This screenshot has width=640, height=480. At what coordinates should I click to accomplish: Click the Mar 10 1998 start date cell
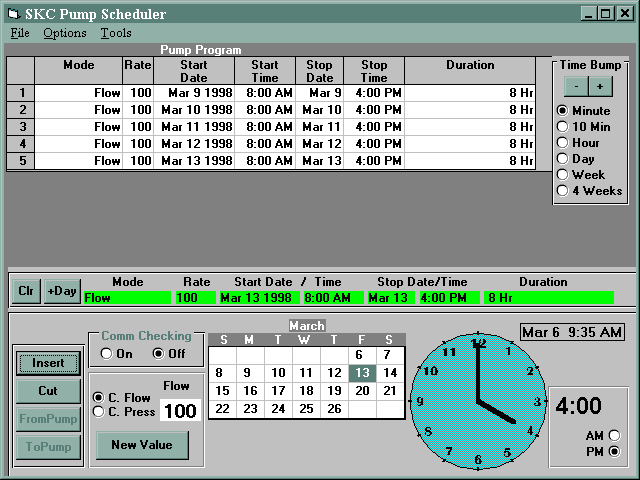point(194,110)
